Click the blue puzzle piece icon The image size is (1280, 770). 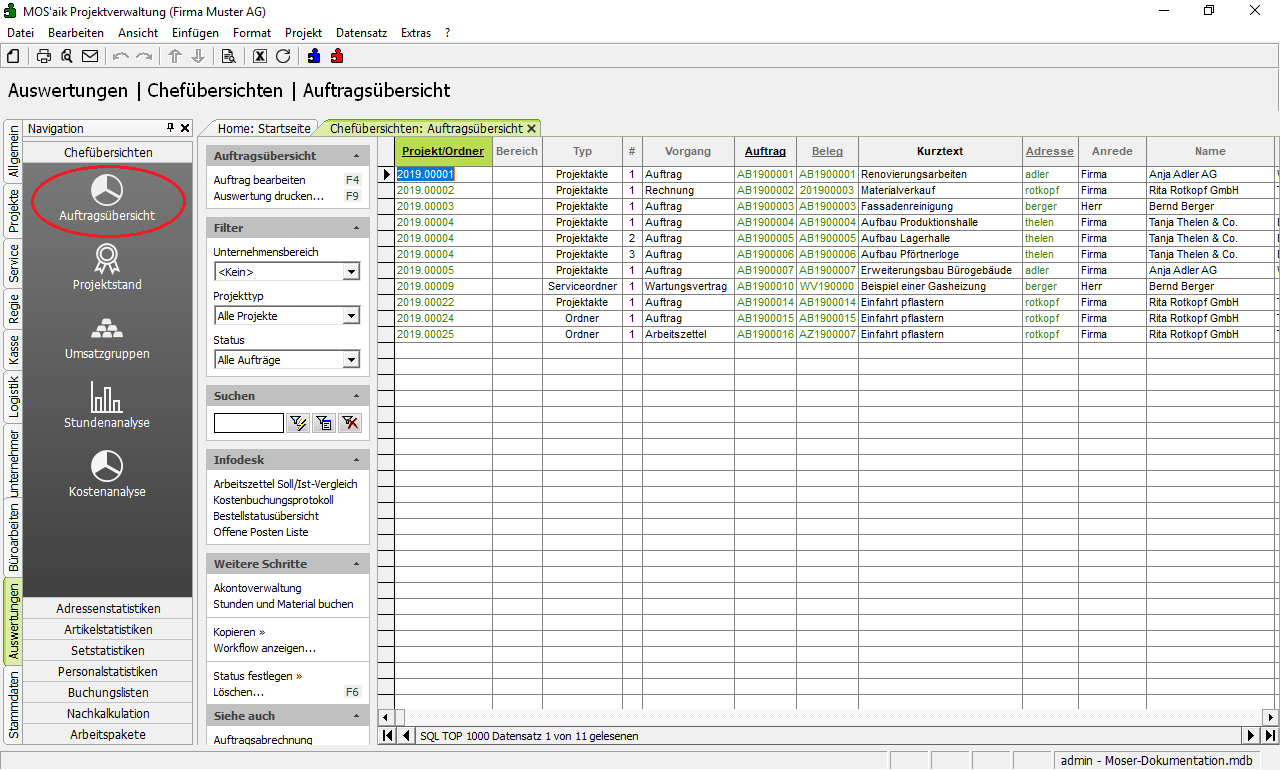tap(314, 56)
